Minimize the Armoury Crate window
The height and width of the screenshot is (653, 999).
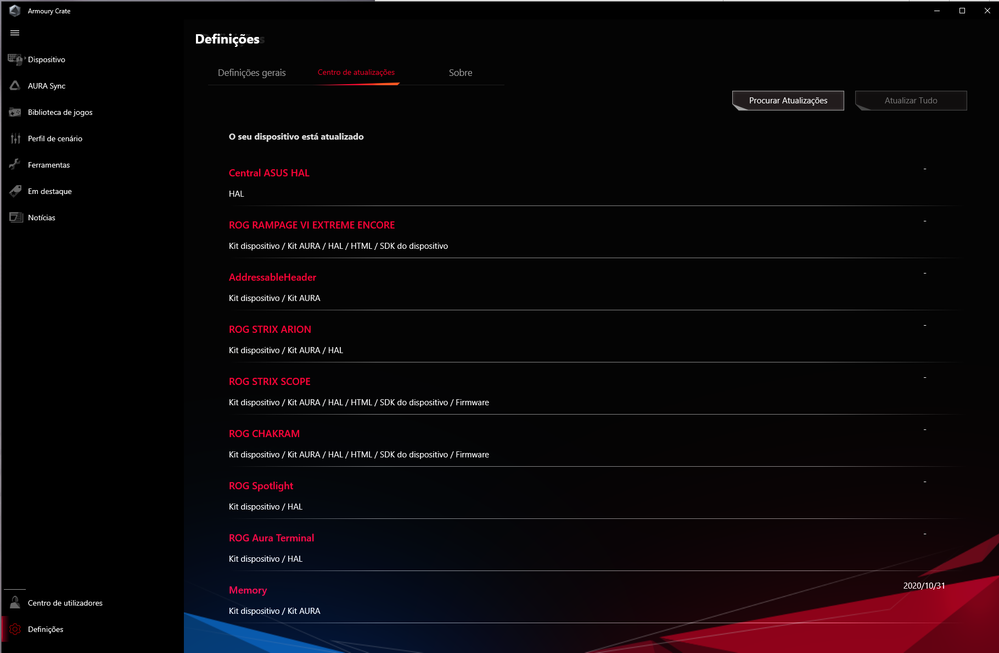tap(937, 11)
